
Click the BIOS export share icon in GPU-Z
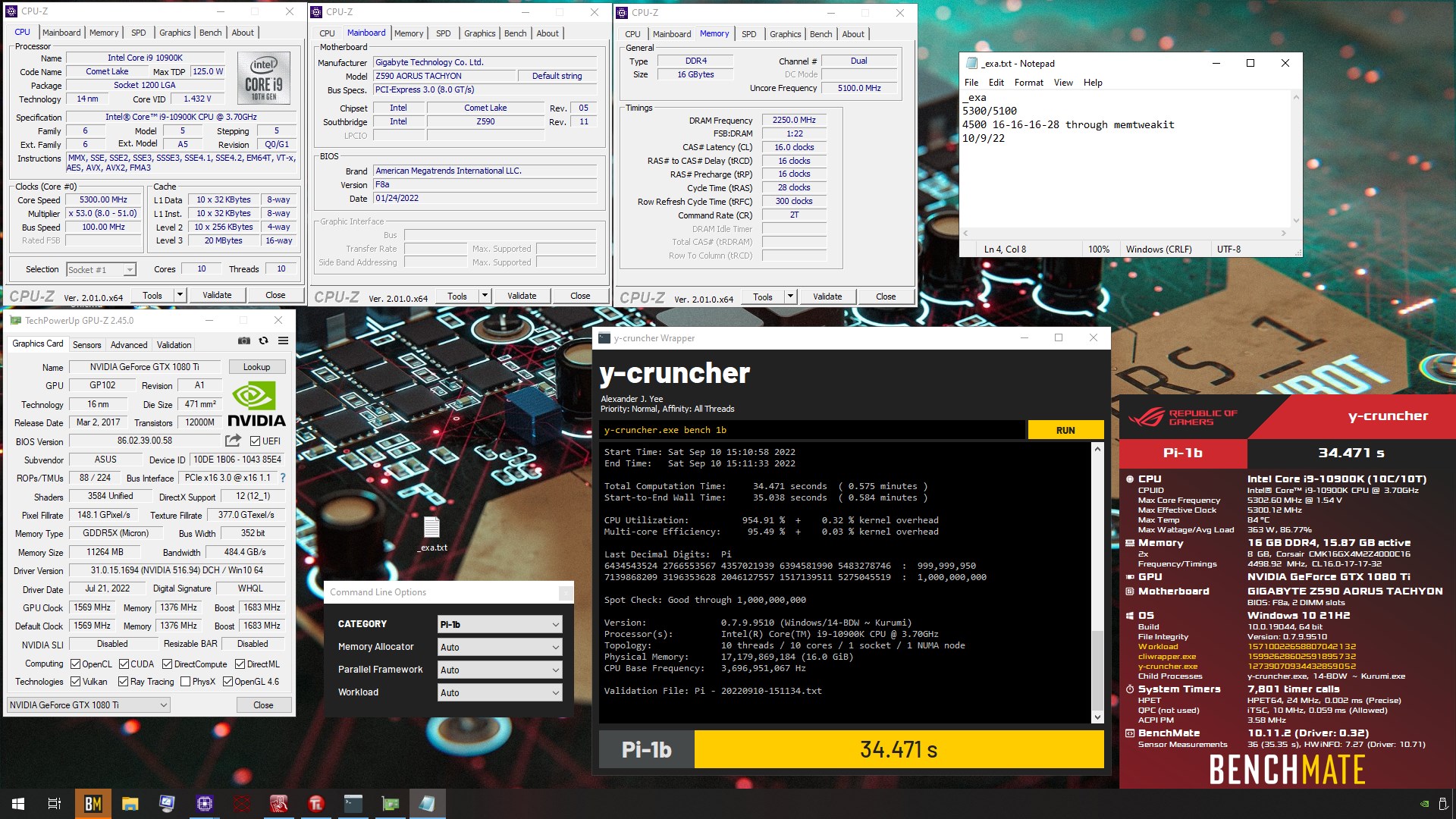(x=233, y=441)
